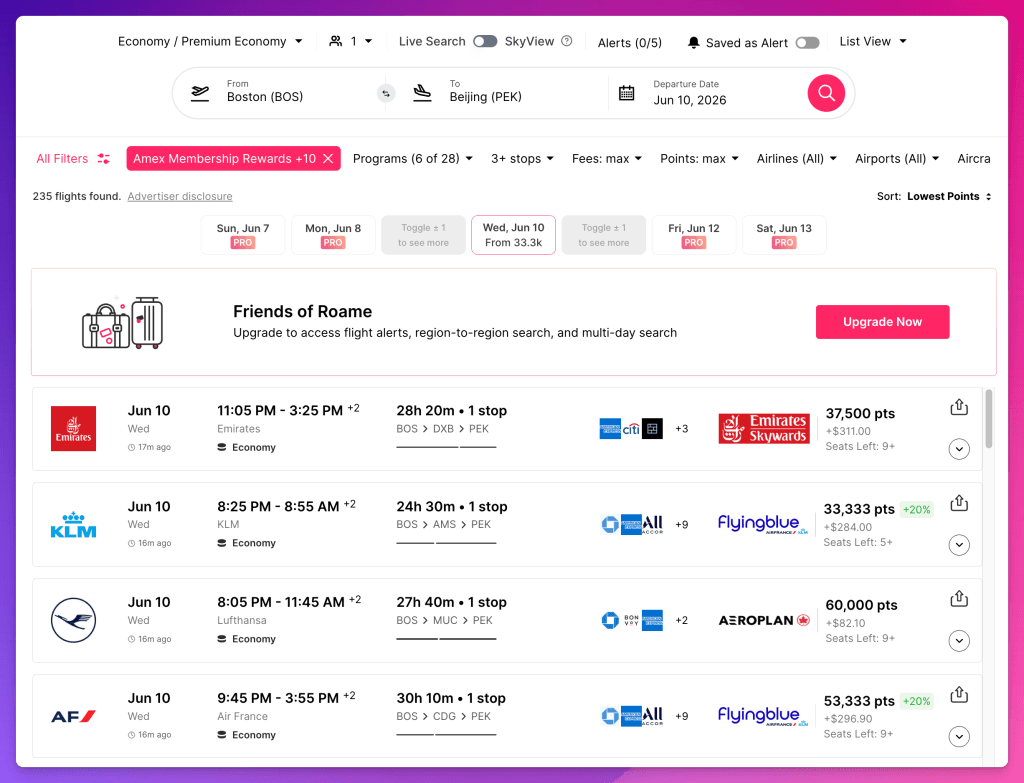Click the Lufthansa crane logo
The image size is (1024, 783).
[x=73, y=620]
